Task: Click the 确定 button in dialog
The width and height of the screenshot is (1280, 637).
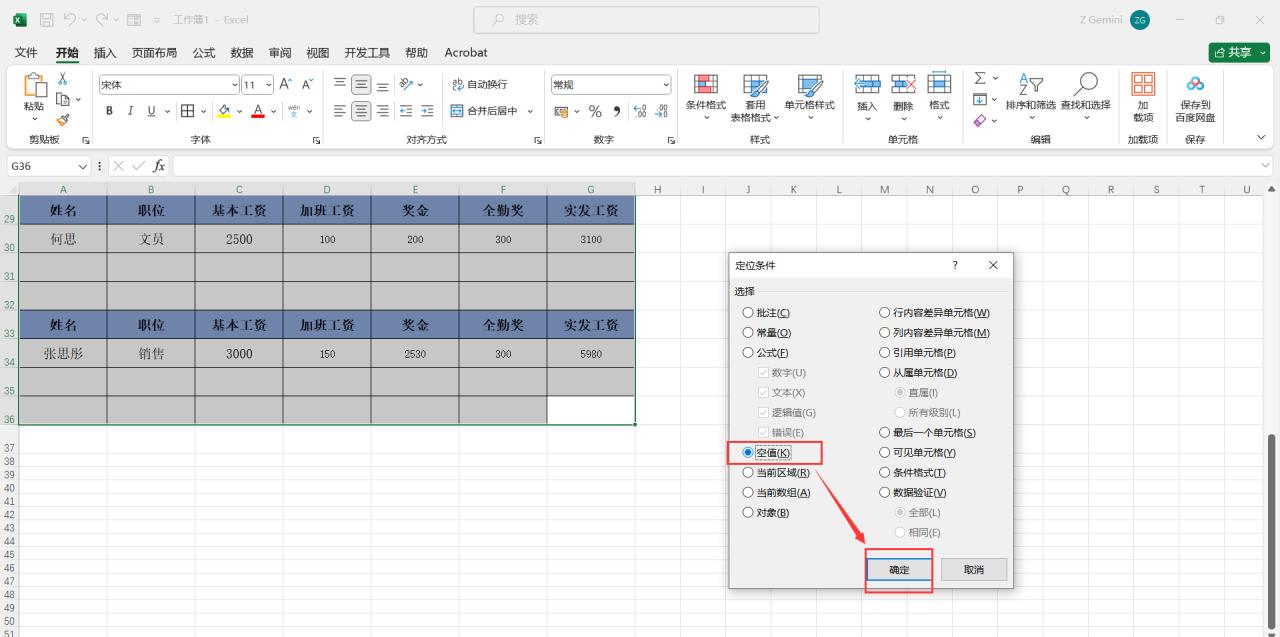Action: pos(899,569)
